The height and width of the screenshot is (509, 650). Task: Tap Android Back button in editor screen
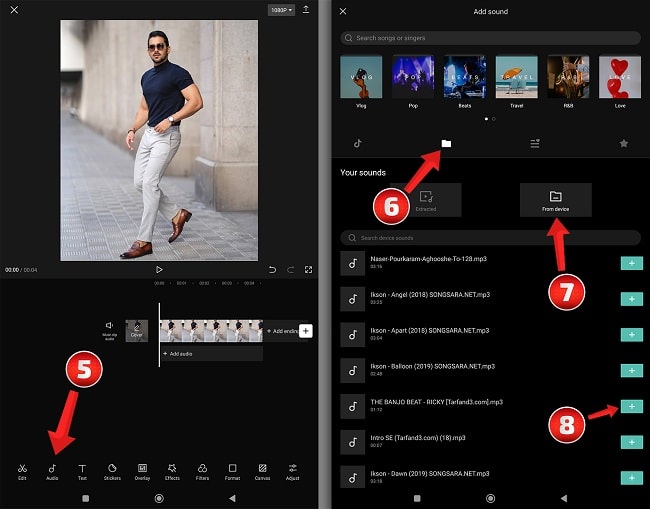[232, 498]
